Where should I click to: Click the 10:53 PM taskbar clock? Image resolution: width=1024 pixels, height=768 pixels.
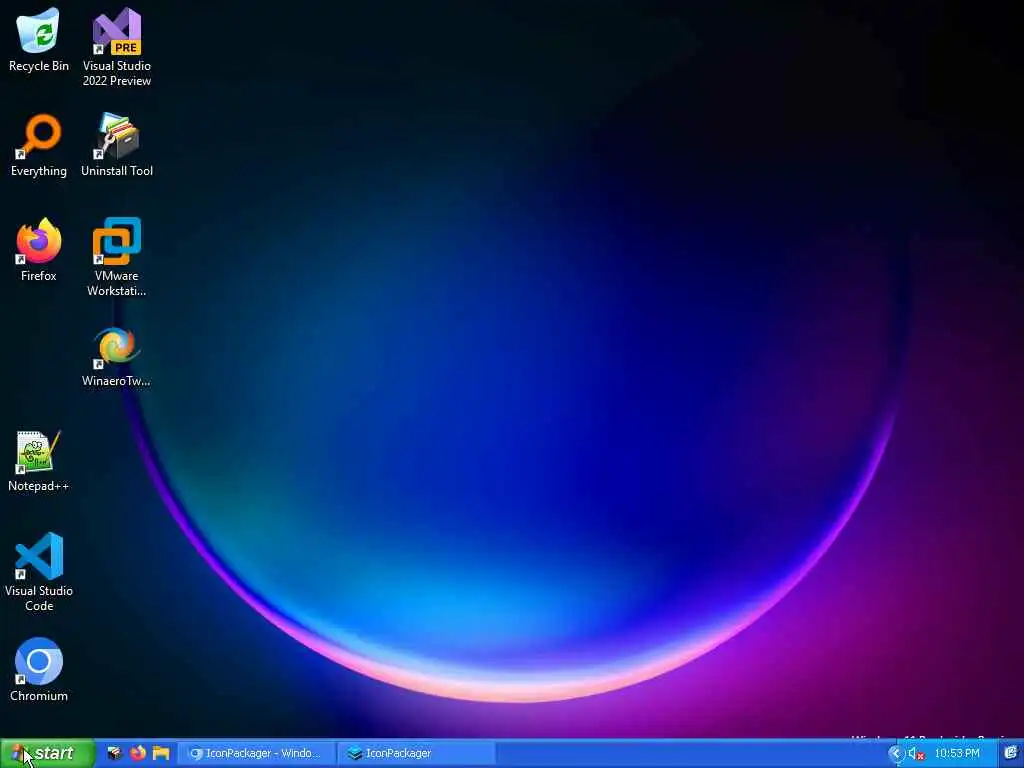[x=957, y=754]
